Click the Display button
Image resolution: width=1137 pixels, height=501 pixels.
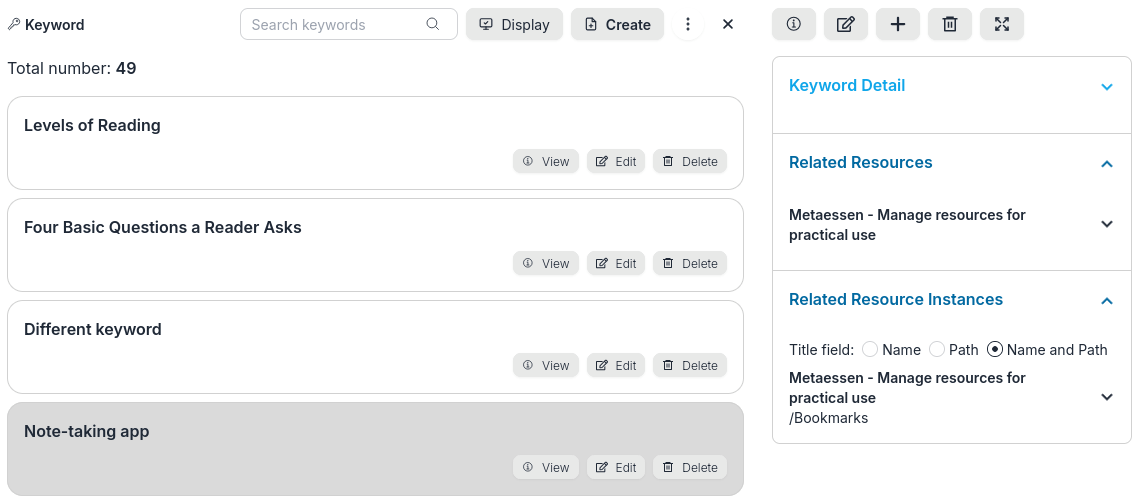(515, 24)
